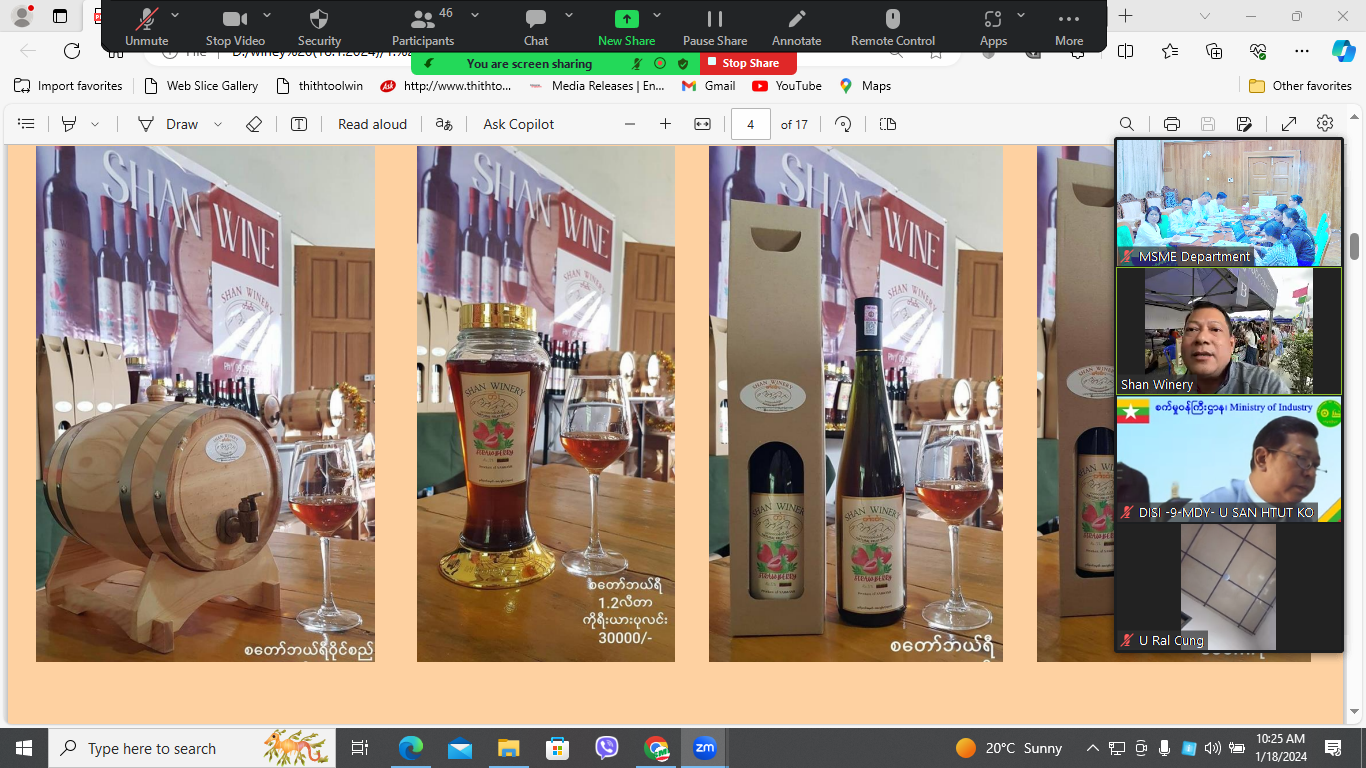Screen dimensions: 1366x768
Task: Open the Web Slice Gallery bookmark
Action: pyautogui.click(x=201, y=86)
